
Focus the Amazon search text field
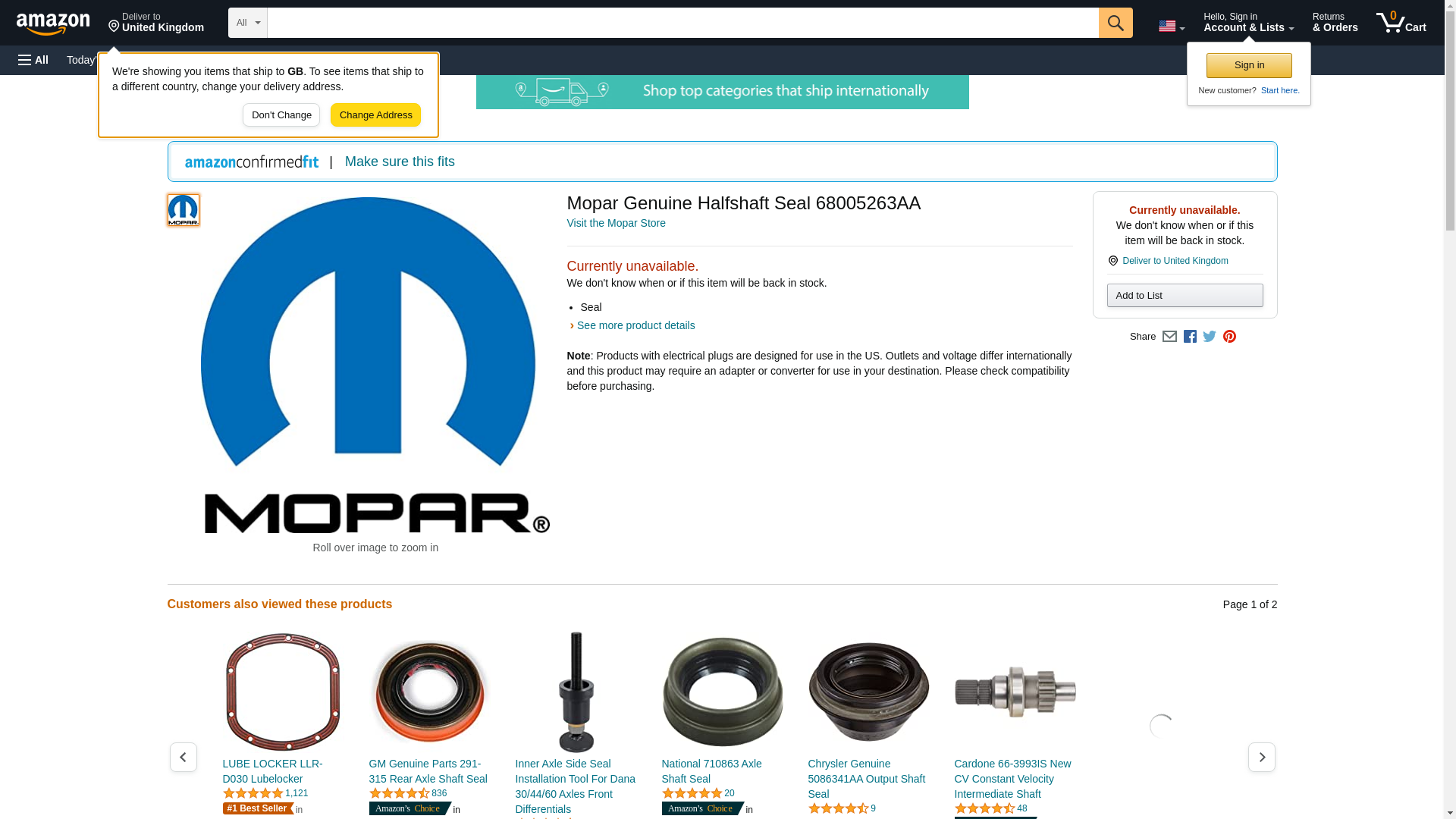tap(682, 23)
